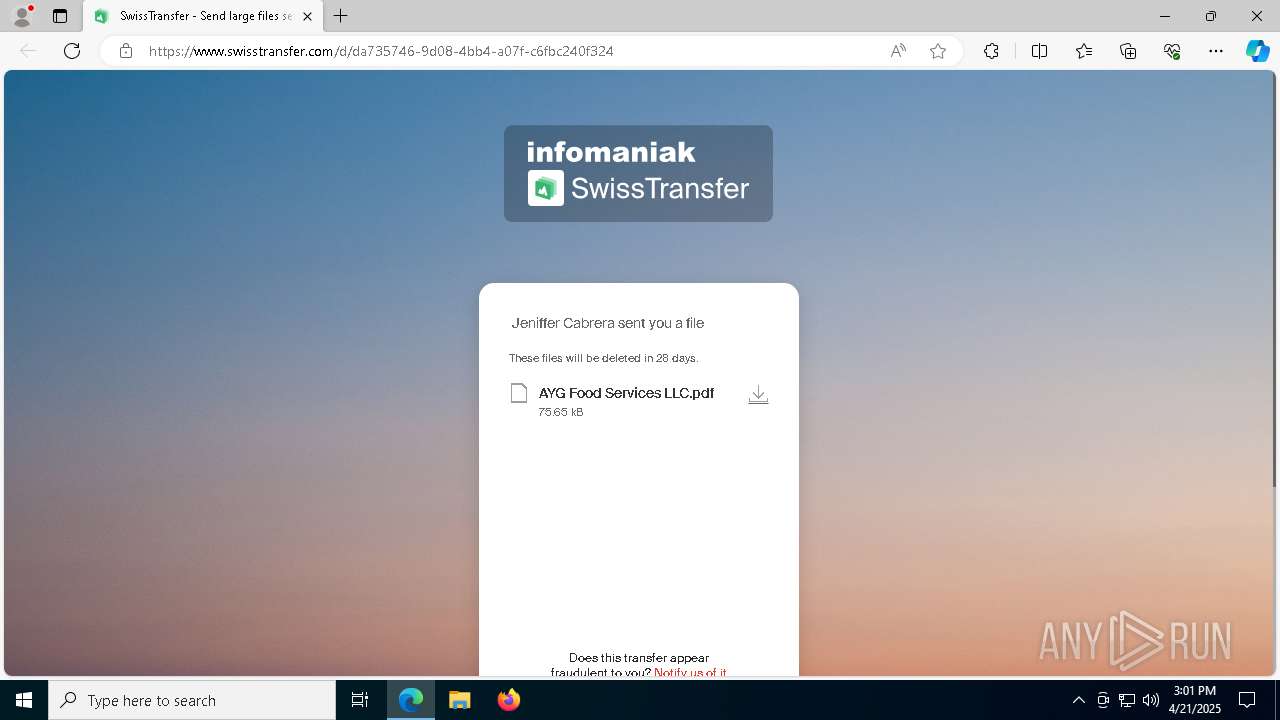The width and height of the screenshot is (1280, 720).
Task: Open the Windows notification center icon
Action: [x=1247, y=700]
